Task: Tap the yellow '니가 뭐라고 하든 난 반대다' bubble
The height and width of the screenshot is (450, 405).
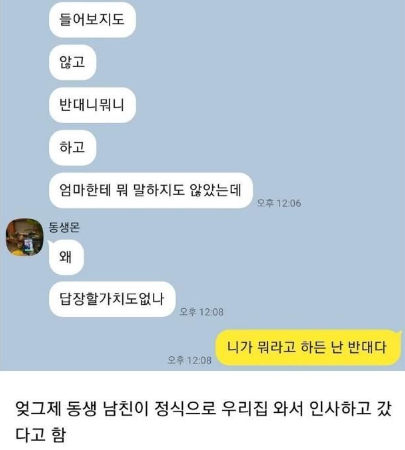Action: (x=308, y=347)
